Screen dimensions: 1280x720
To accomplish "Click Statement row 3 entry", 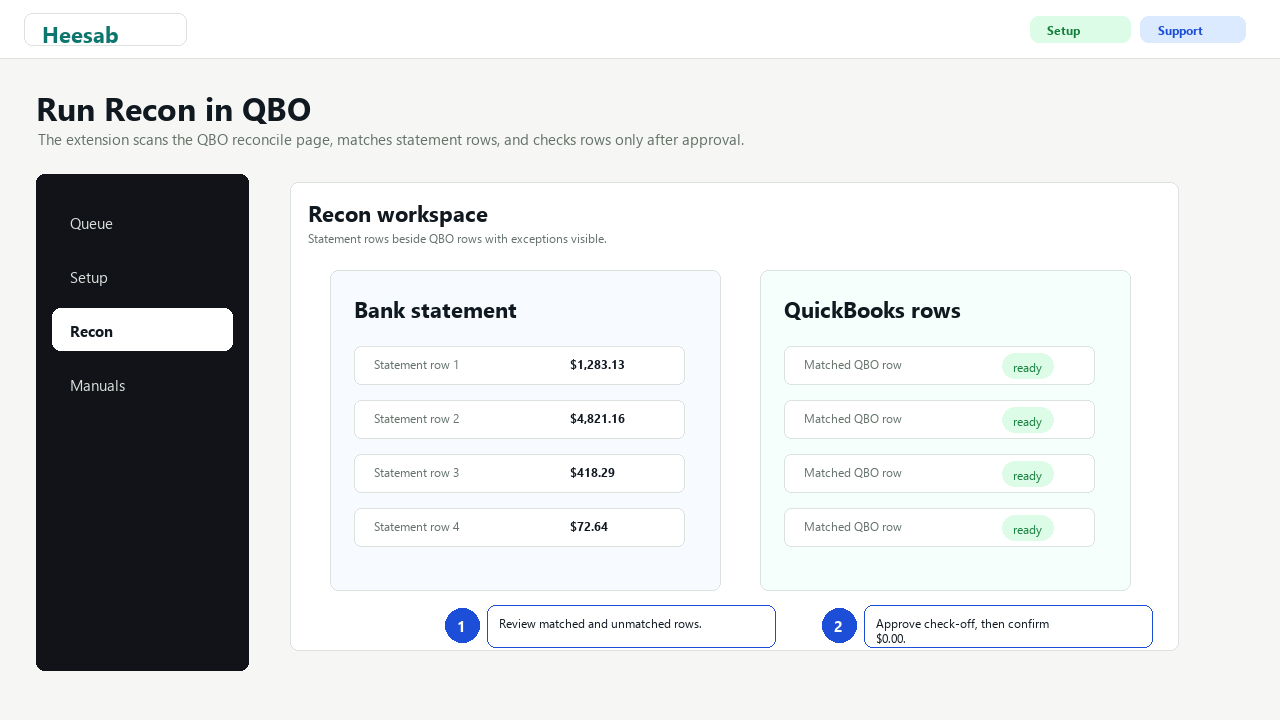I will click(x=519, y=473).
